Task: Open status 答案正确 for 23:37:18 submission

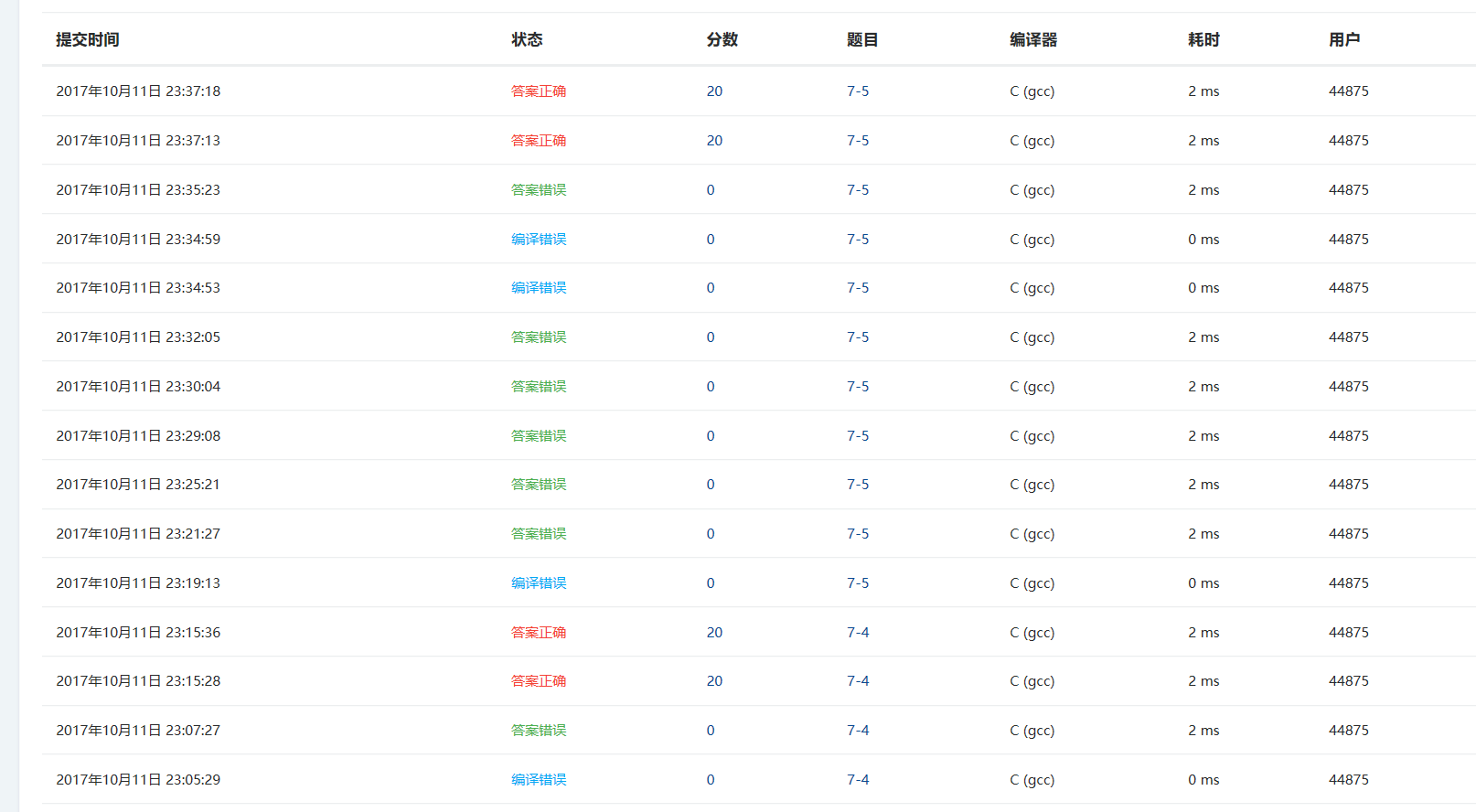Action: point(539,91)
